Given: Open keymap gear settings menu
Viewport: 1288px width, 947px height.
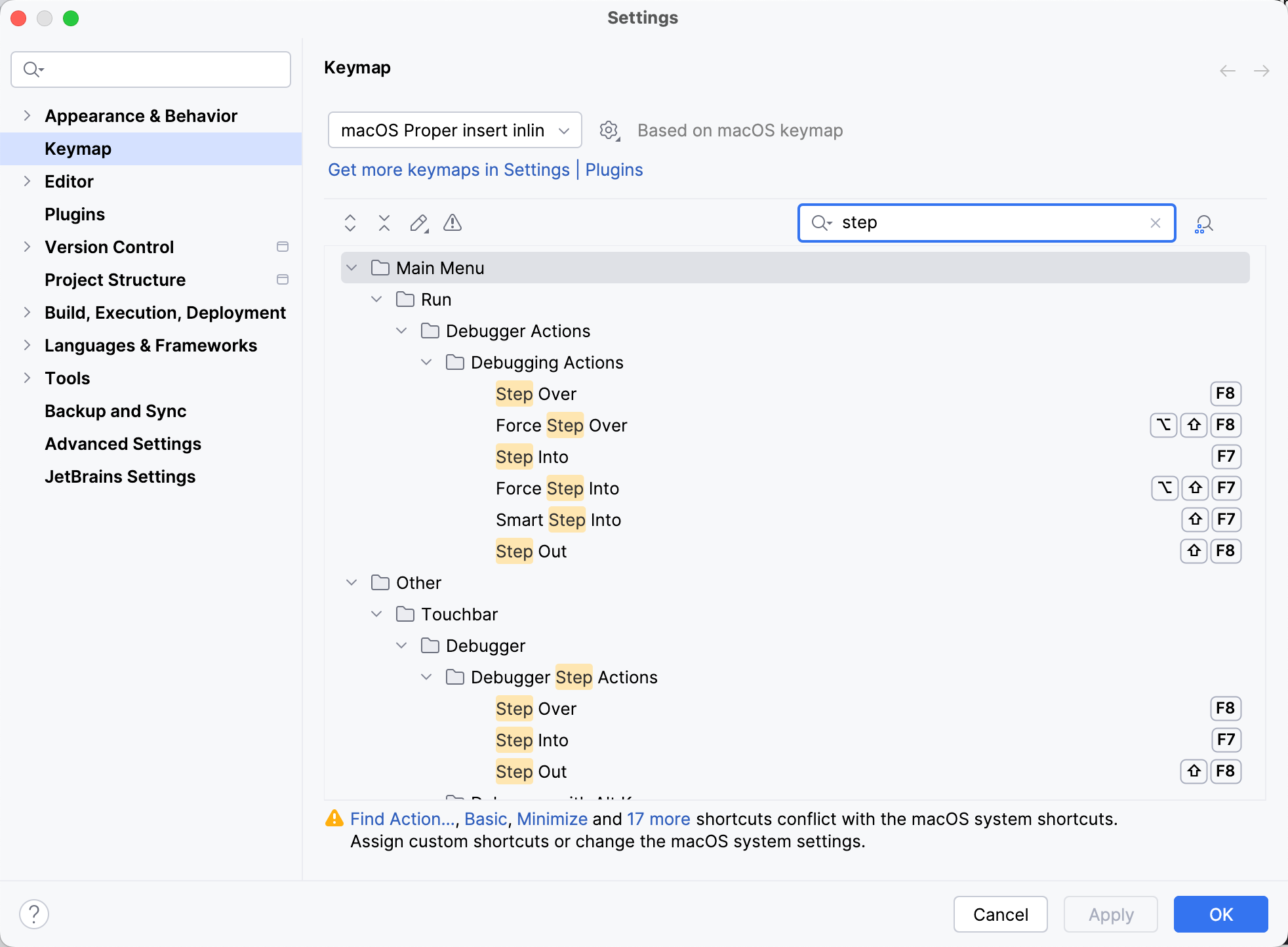Looking at the screenshot, I should click(609, 130).
